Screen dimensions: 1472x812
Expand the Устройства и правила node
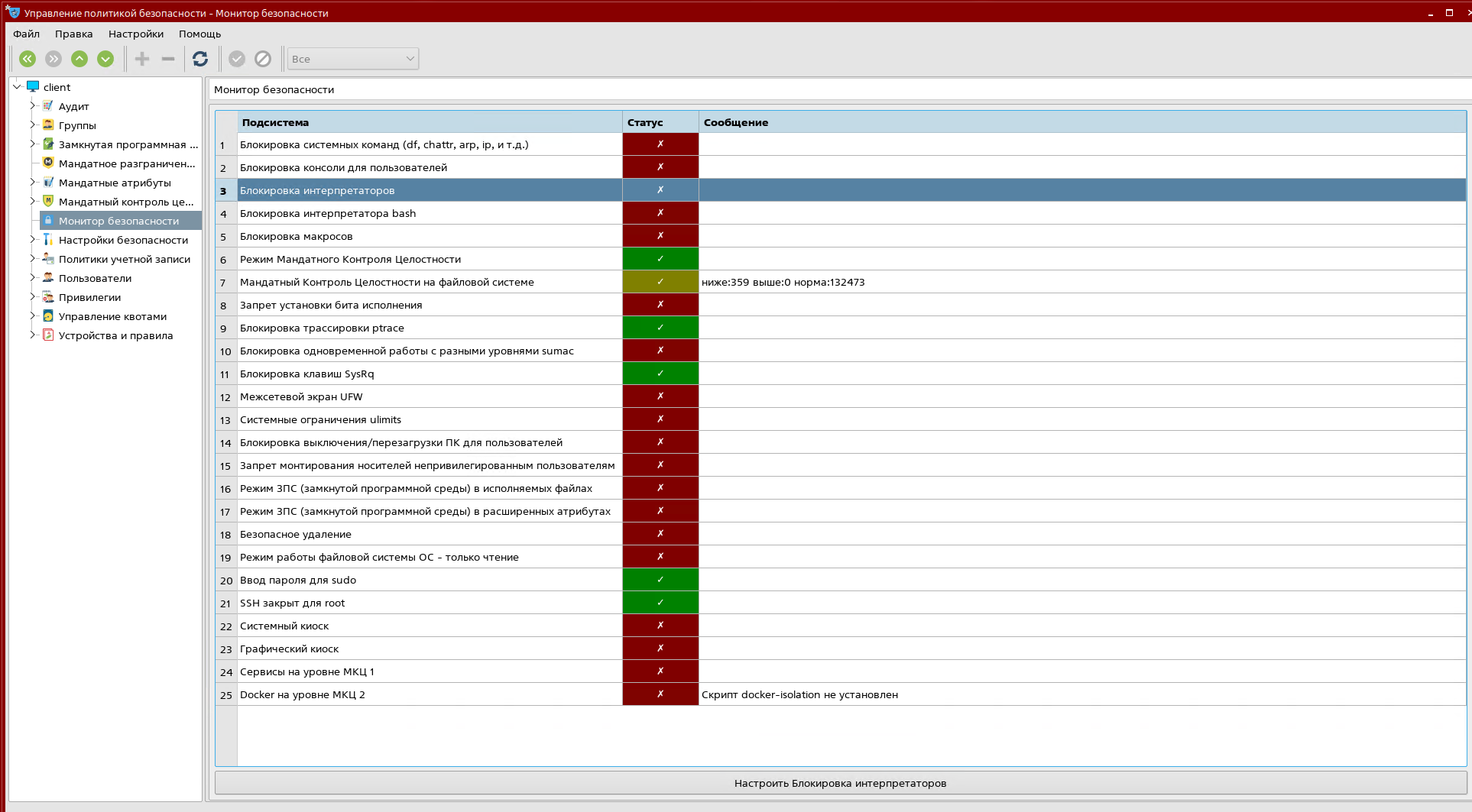pos(32,335)
